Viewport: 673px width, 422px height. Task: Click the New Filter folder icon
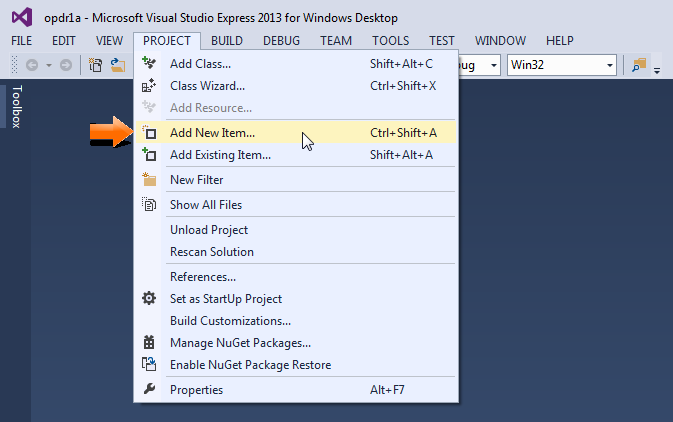click(150, 180)
